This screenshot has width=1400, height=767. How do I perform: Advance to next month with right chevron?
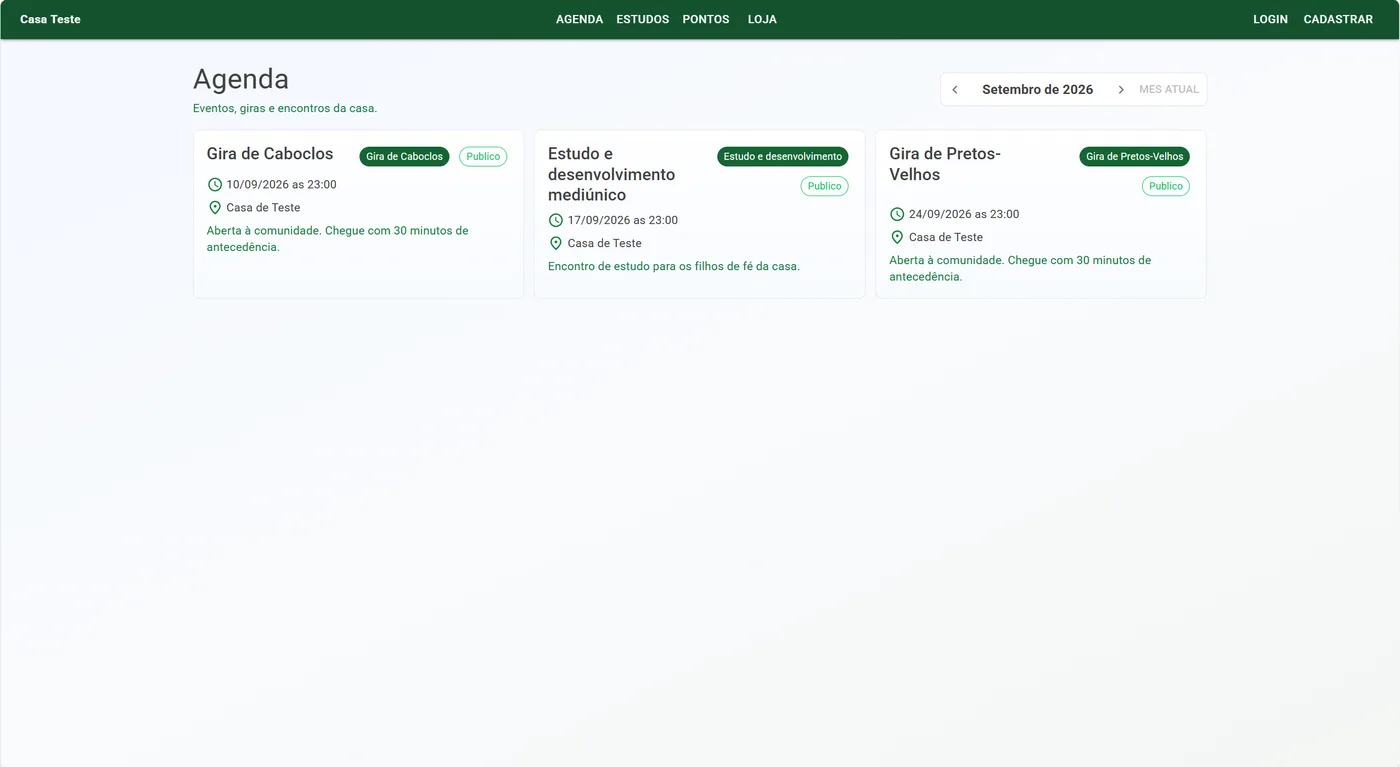(1121, 90)
